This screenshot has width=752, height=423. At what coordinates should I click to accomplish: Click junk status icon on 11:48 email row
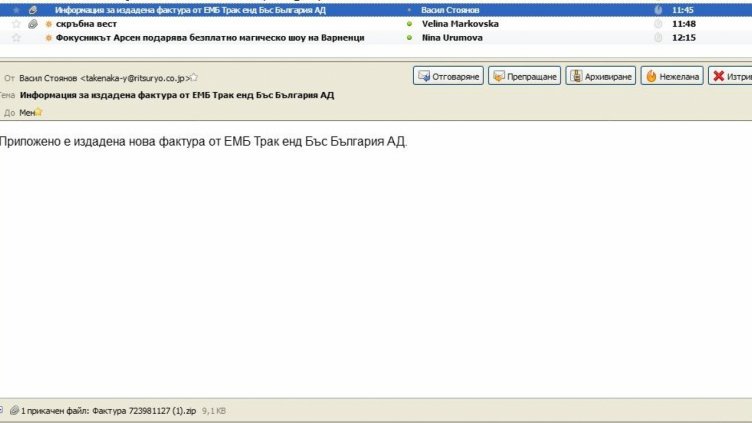tap(658, 23)
